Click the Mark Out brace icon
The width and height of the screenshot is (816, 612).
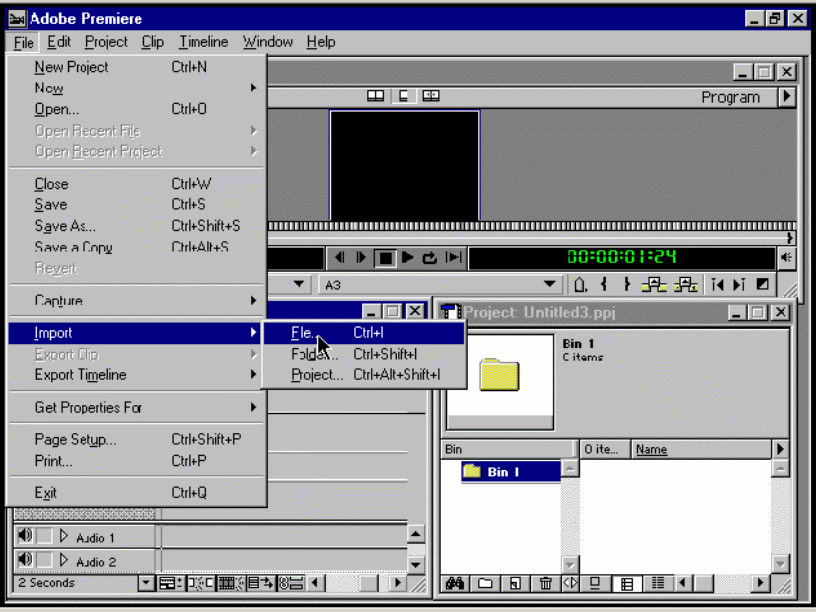click(627, 285)
